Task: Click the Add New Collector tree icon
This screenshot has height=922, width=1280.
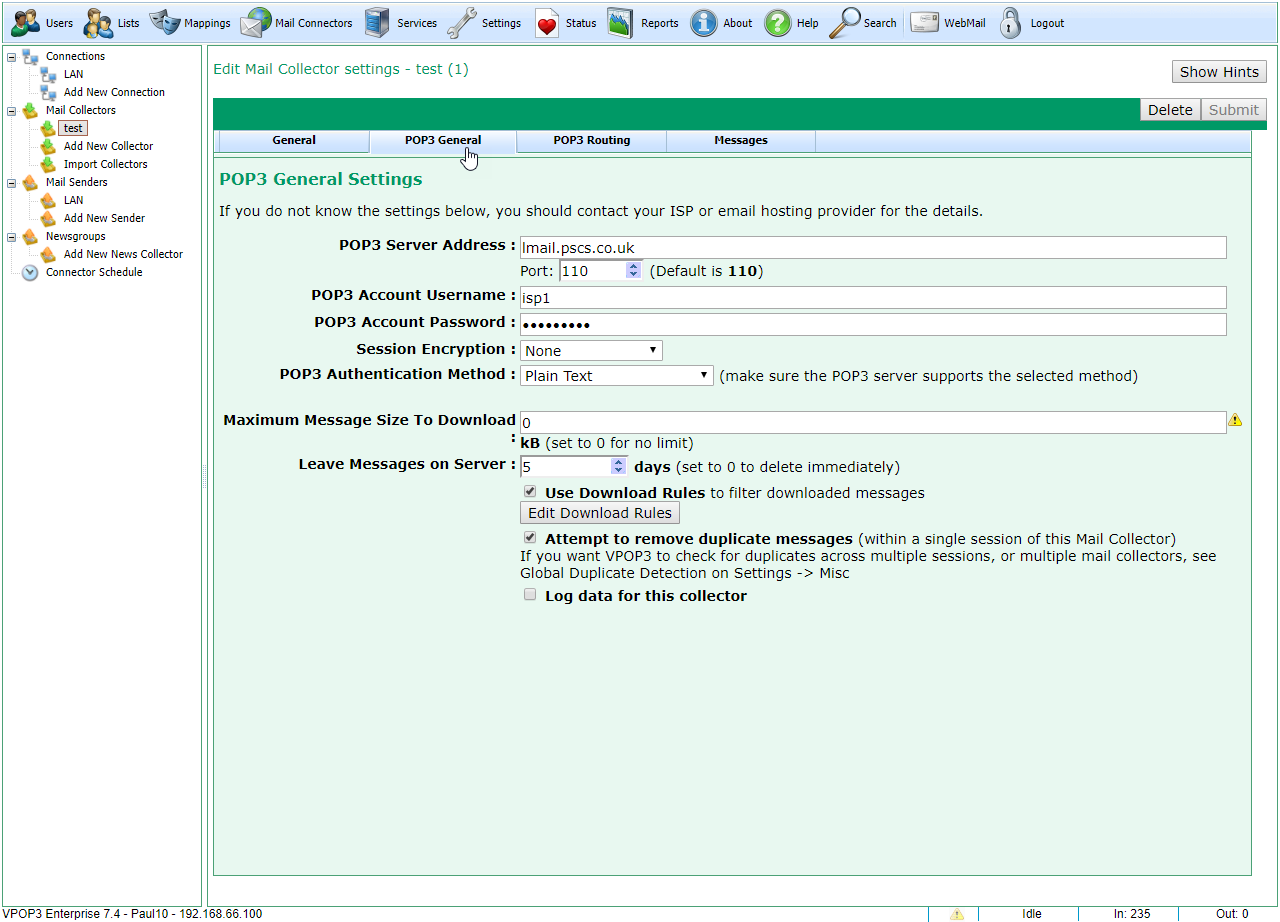Action: (48, 146)
